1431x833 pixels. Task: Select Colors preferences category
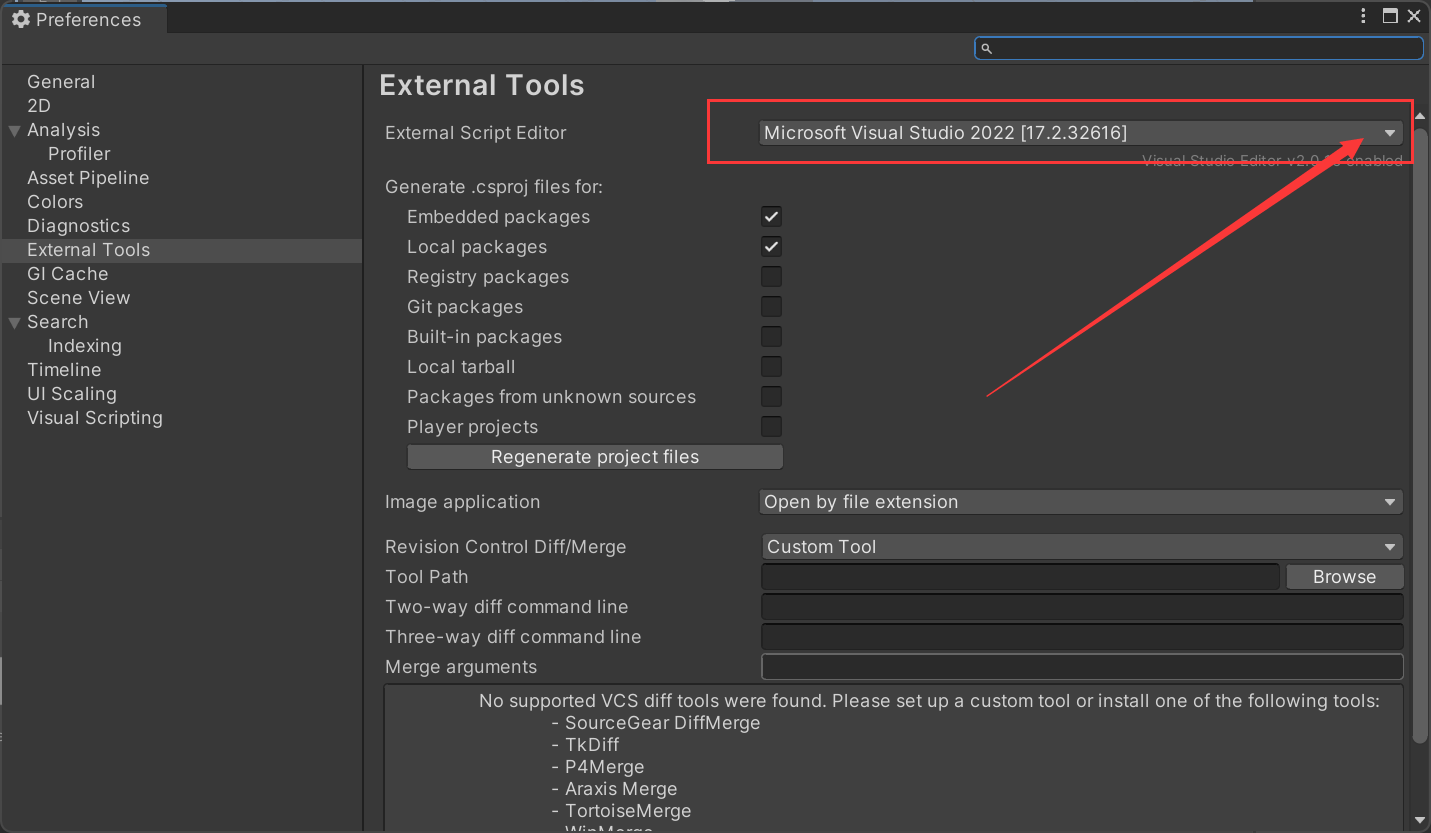coord(55,202)
